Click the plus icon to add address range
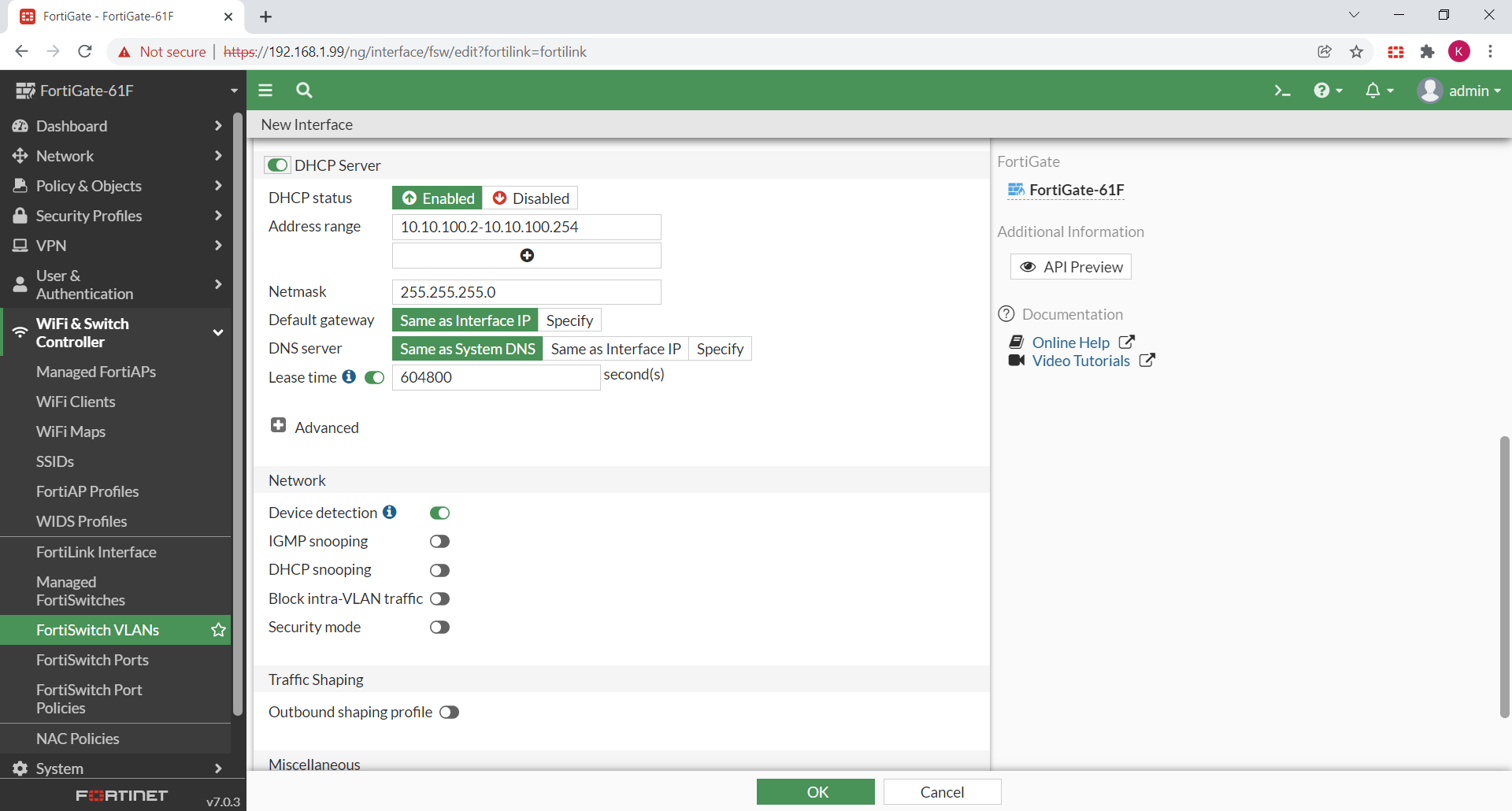The width and height of the screenshot is (1512, 811). click(x=526, y=255)
